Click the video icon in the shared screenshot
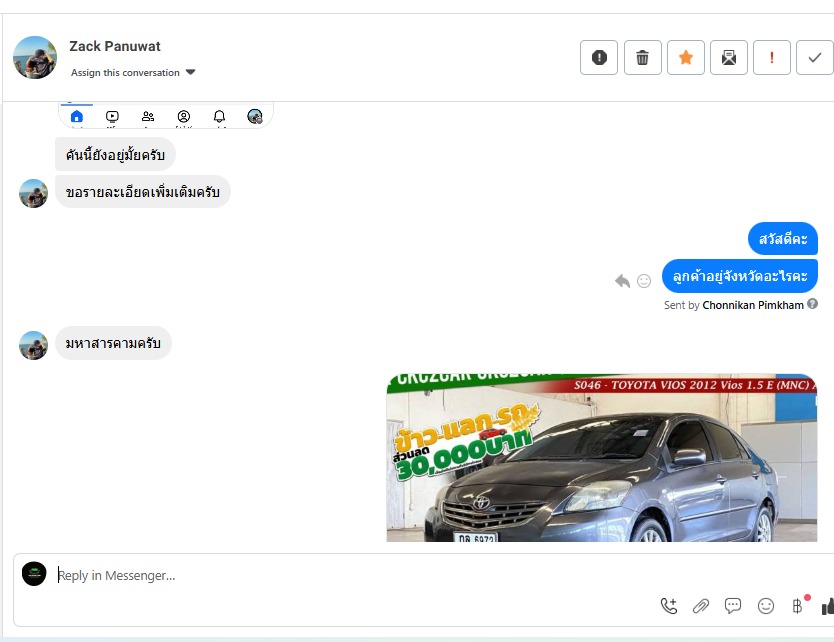The image size is (834, 642). pos(112,116)
